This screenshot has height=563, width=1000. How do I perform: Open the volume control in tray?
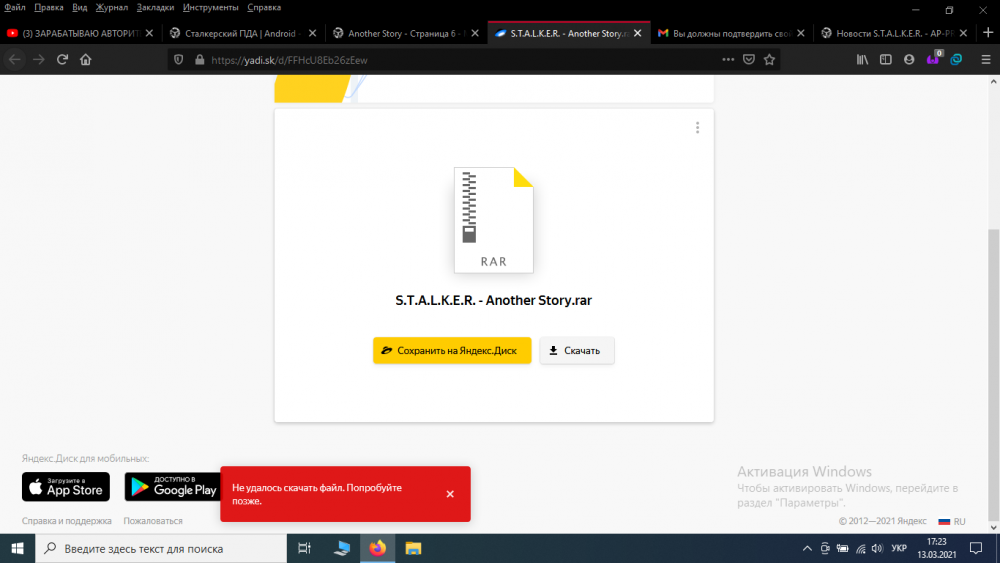pos(878,548)
